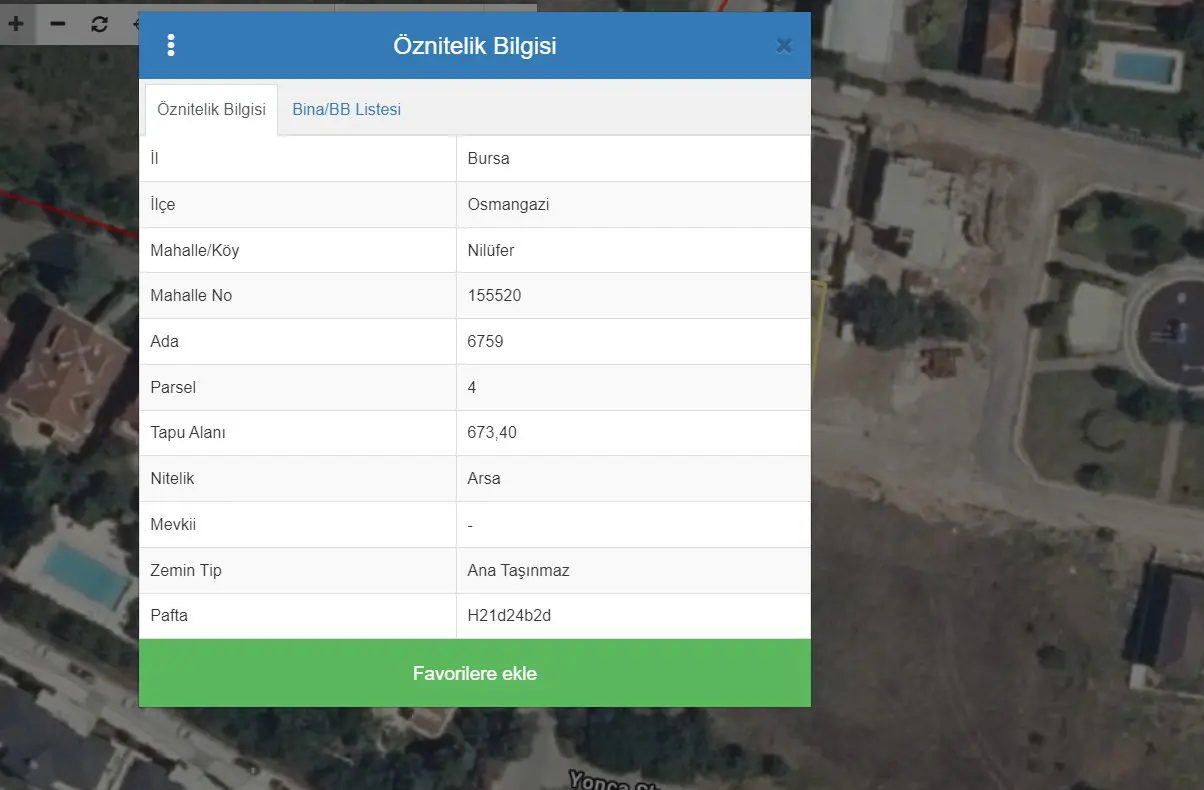Click the refresh map icon

click(x=99, y=23)
